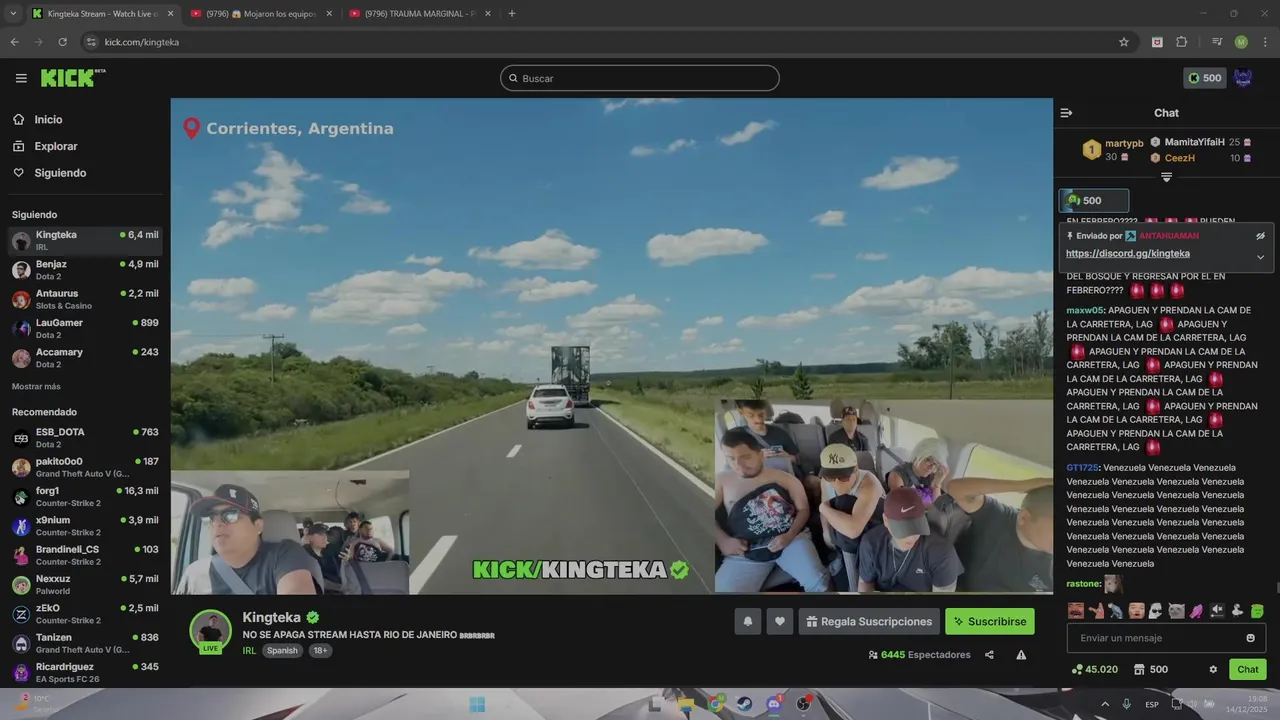Click maxw05 username in chat
Screen dimensions: 1280x720
(1085, 310)
